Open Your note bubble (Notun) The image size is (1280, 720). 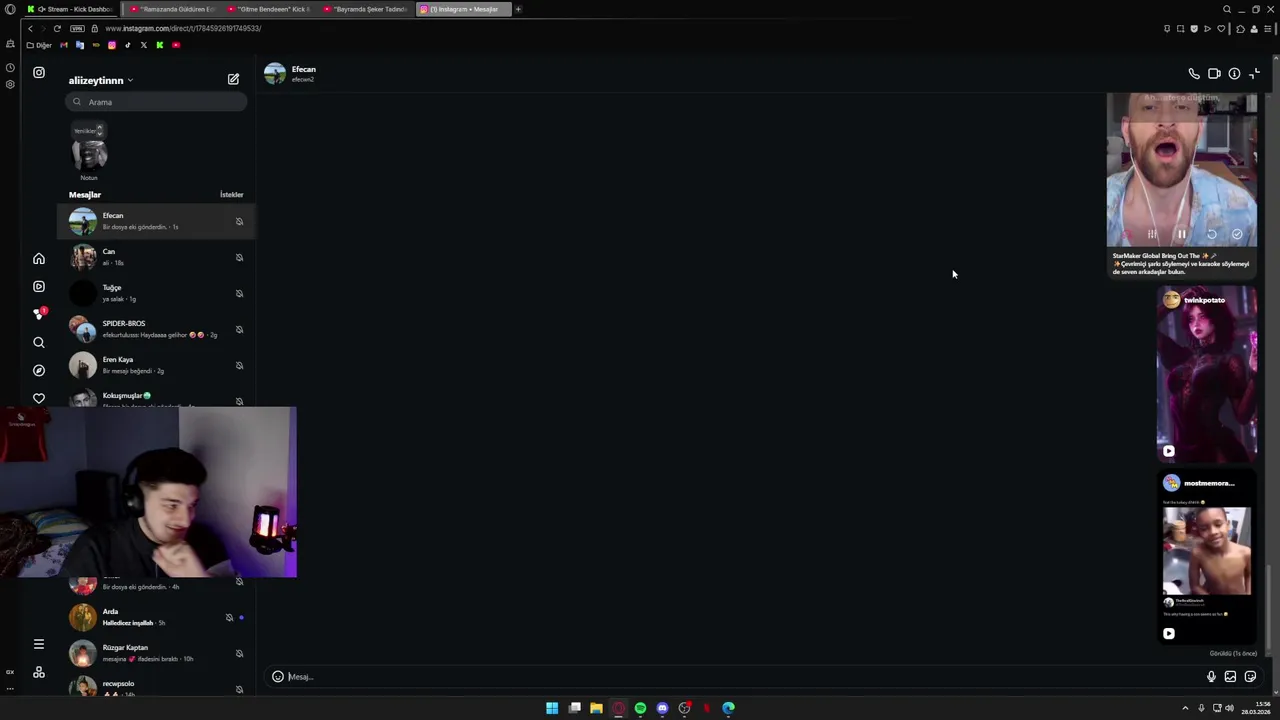tap(89, 152)
